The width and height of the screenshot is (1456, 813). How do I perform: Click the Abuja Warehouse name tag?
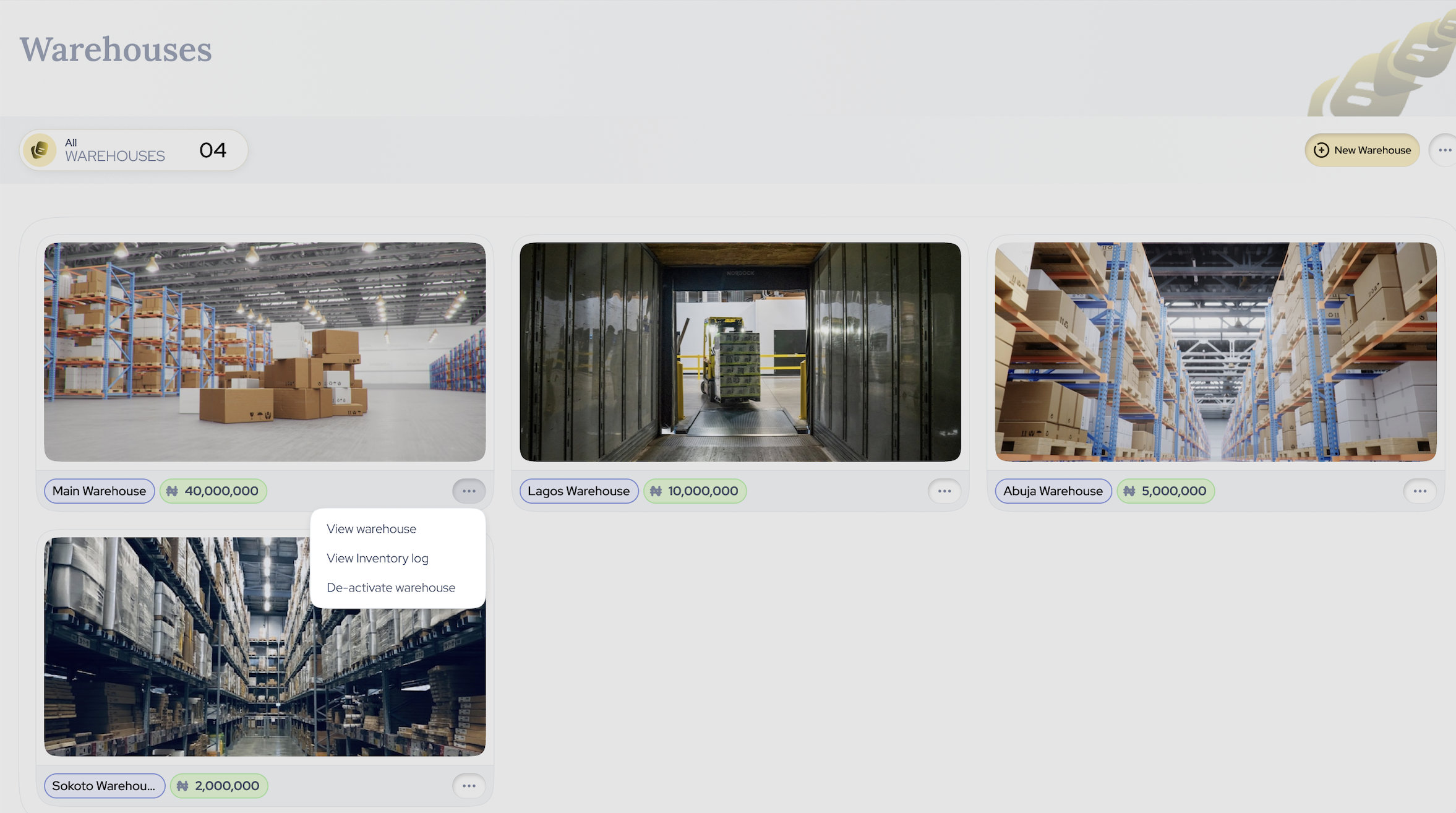(x=1053, y=491)
